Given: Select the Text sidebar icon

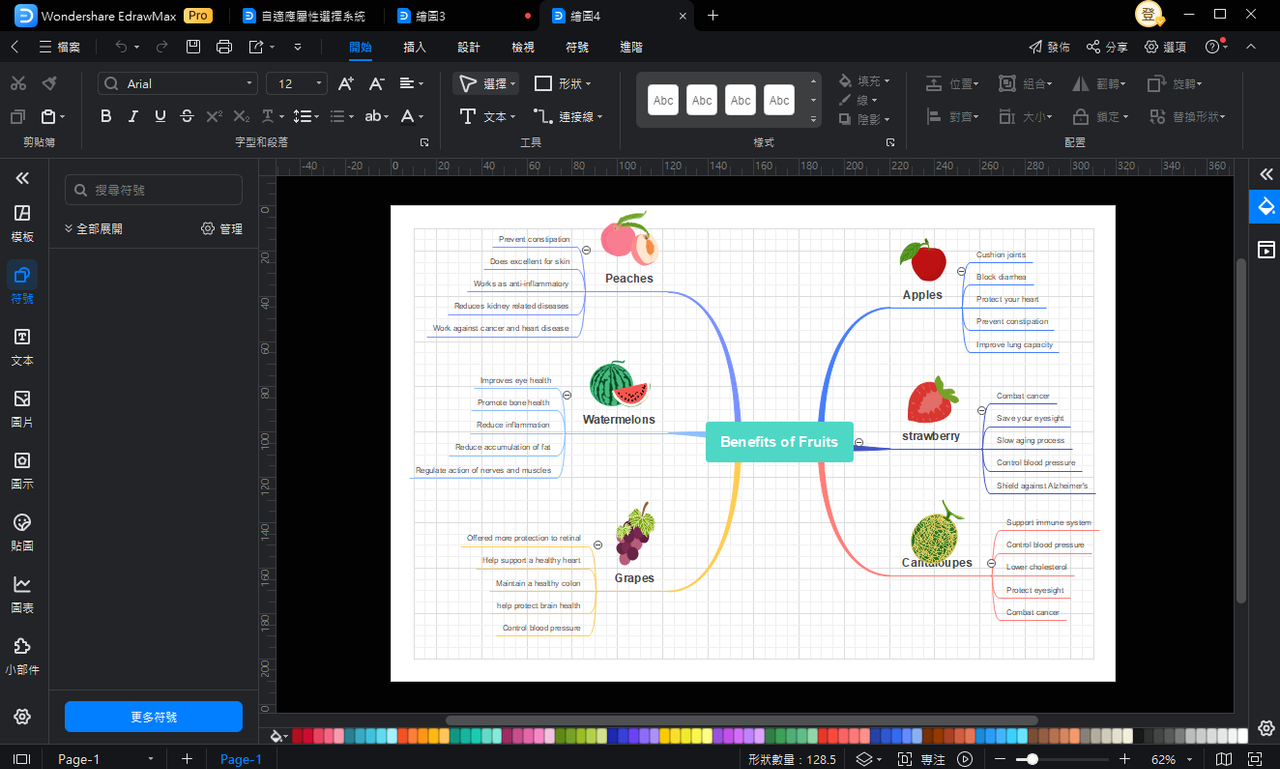Looking at the screenshot, I should 22,347.
